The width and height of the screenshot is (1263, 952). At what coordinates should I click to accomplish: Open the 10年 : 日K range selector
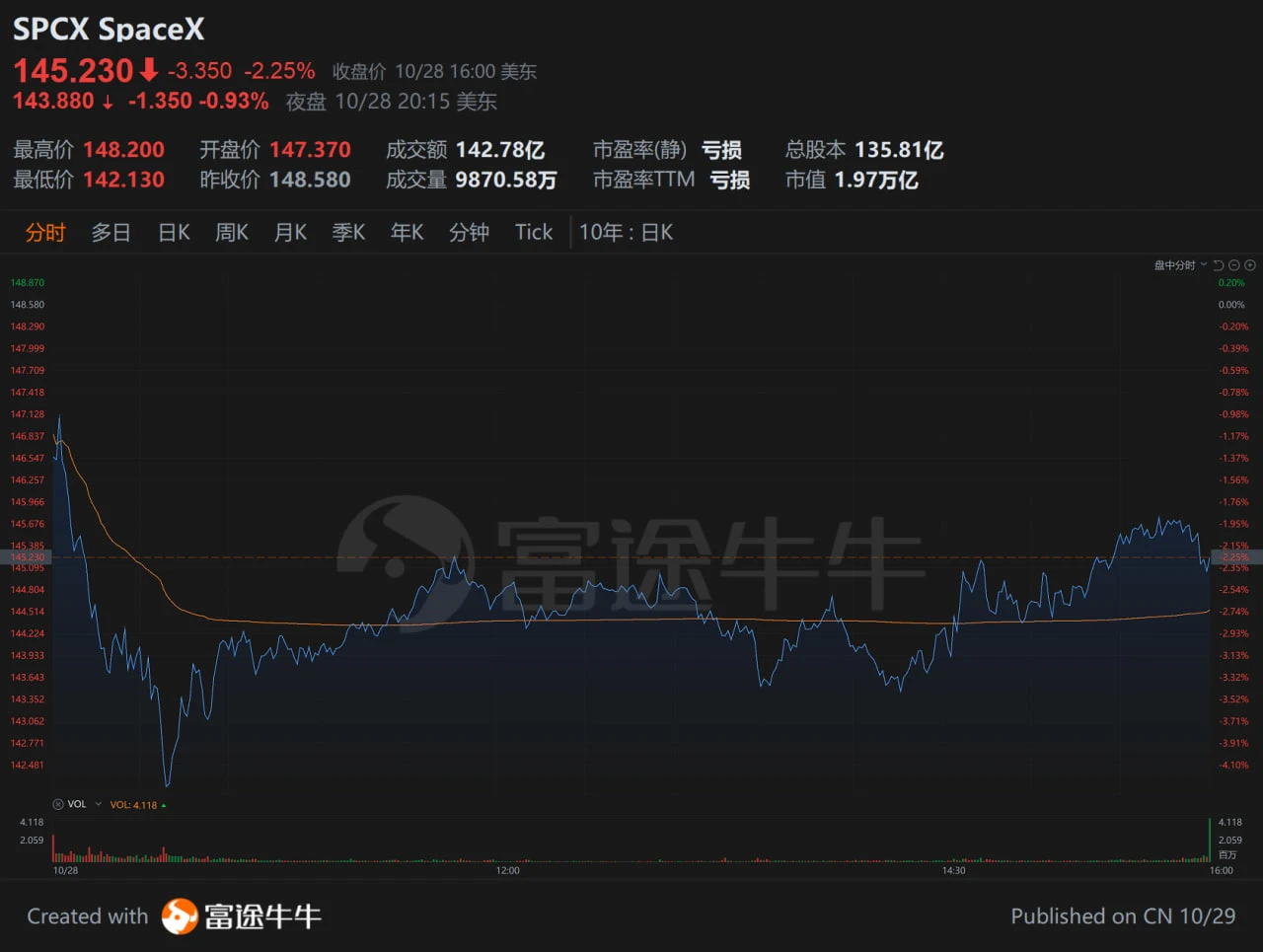(x=626, y=233)
